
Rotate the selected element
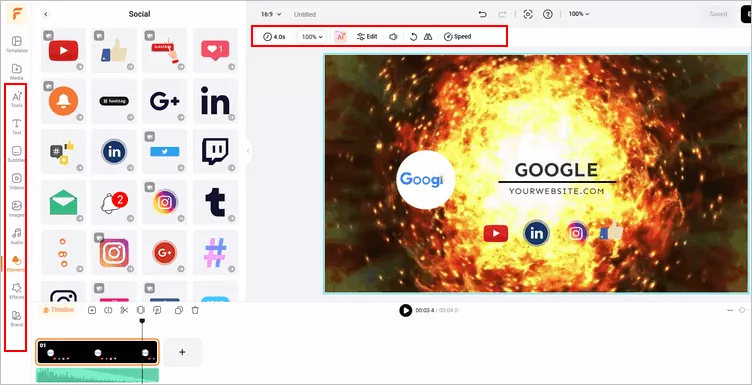coord(413,36)
